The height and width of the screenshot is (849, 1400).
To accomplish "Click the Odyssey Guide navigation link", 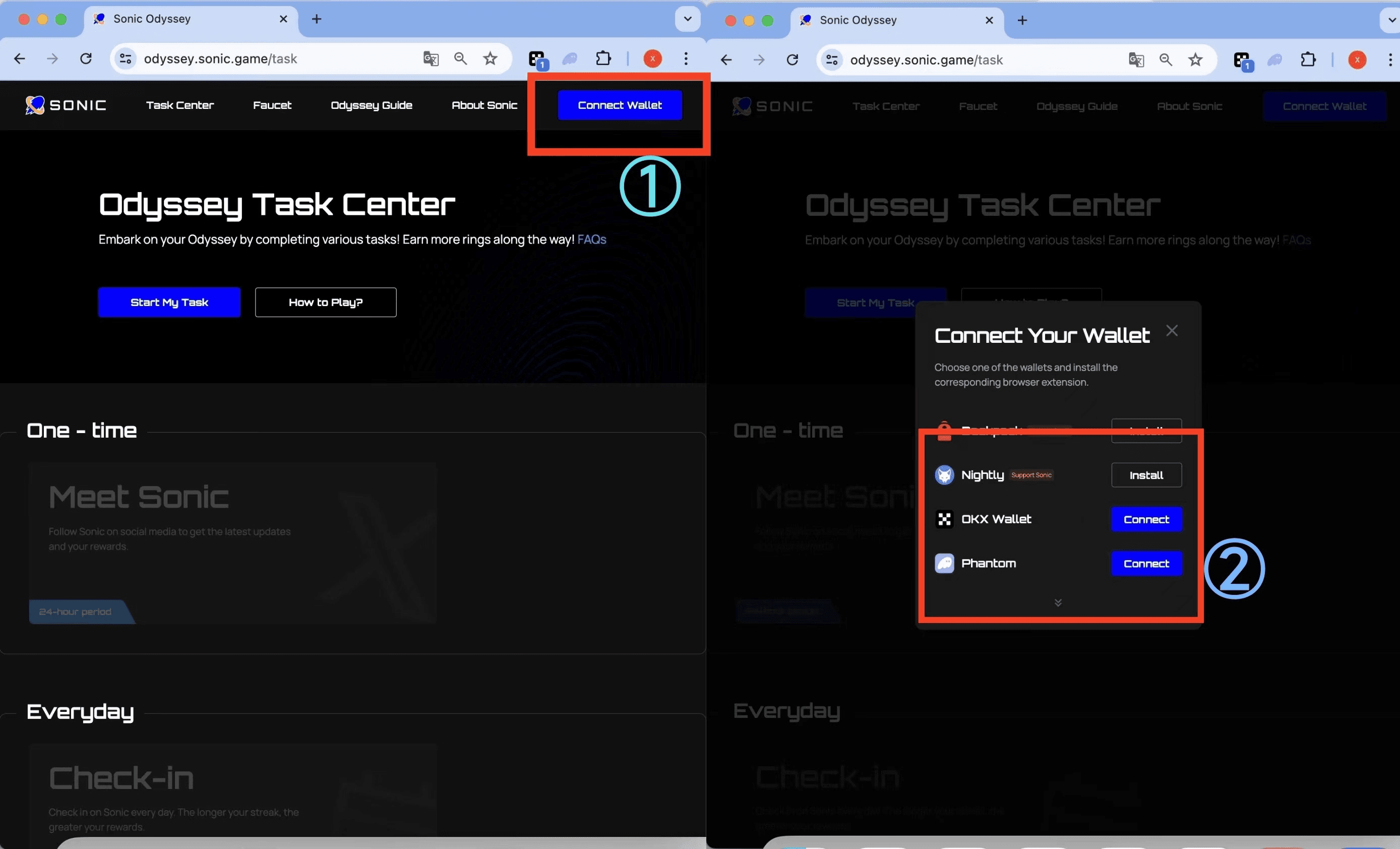I will coord(371,105).
